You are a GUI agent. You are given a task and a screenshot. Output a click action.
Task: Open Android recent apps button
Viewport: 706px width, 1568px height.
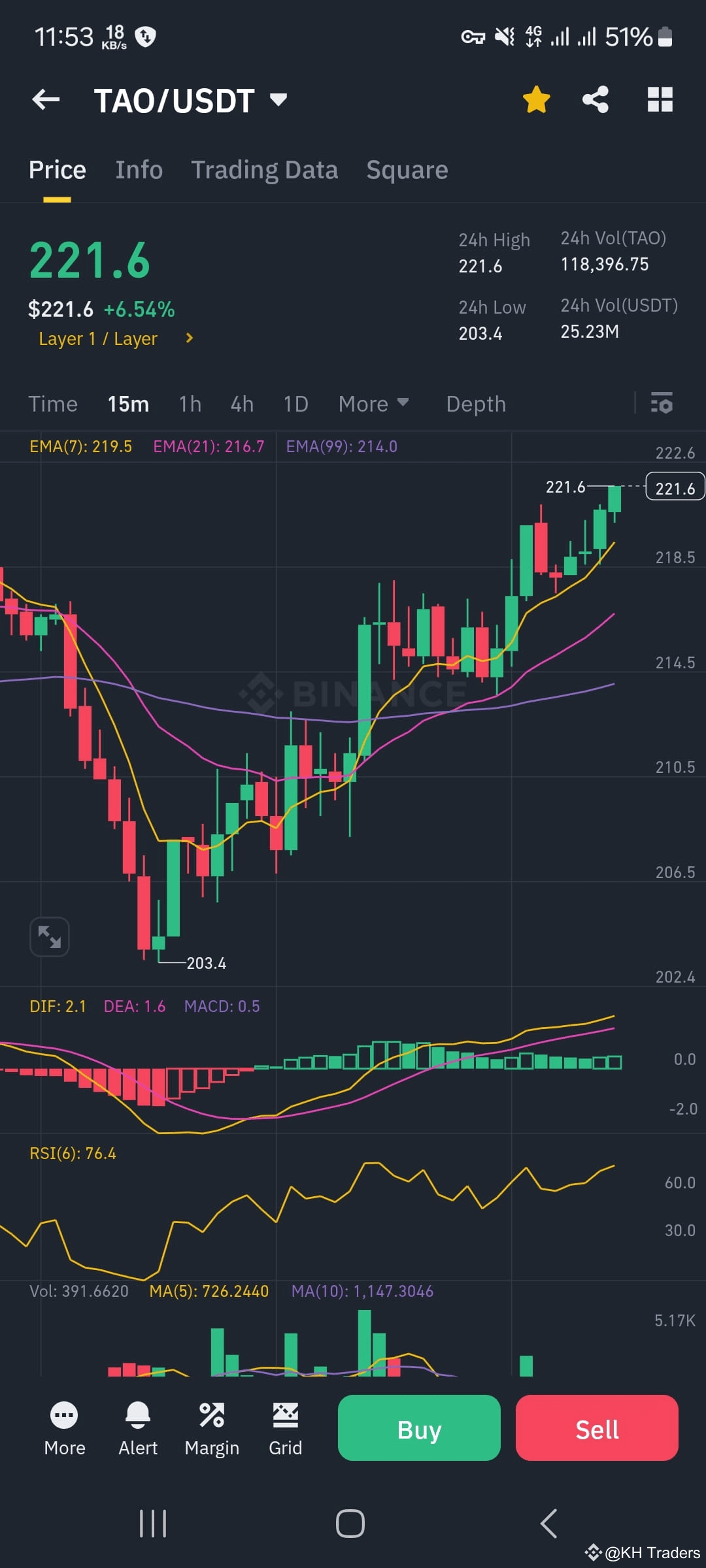(153, 1524)
